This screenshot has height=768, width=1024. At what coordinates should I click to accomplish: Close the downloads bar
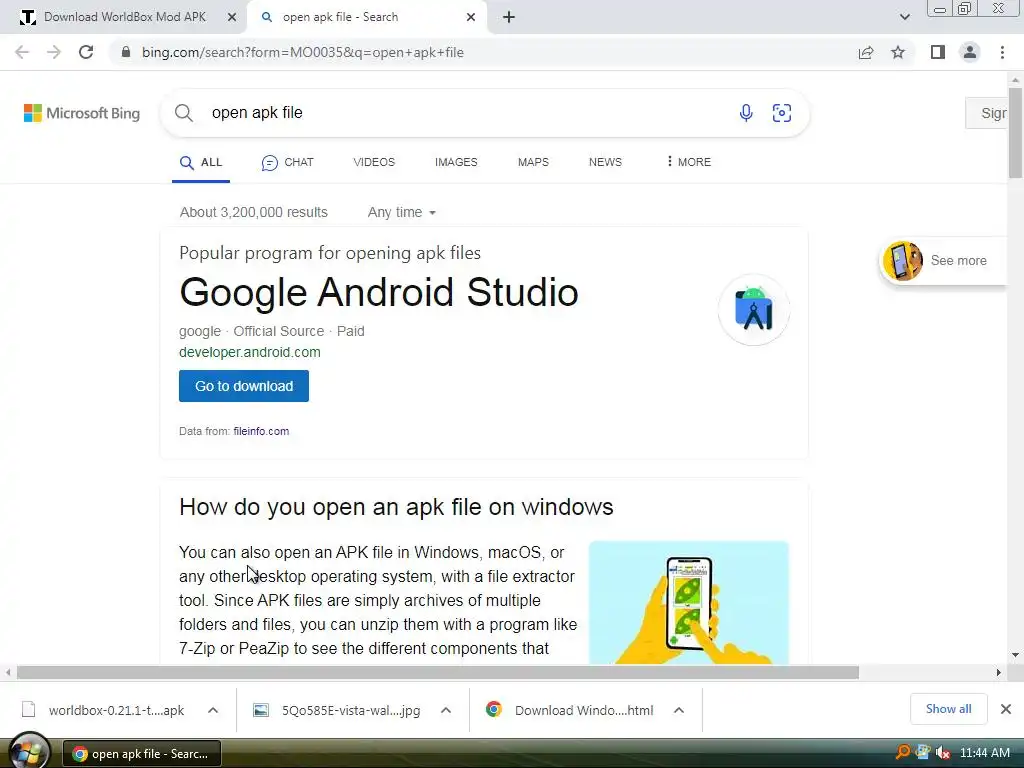tap(1006, 709)
